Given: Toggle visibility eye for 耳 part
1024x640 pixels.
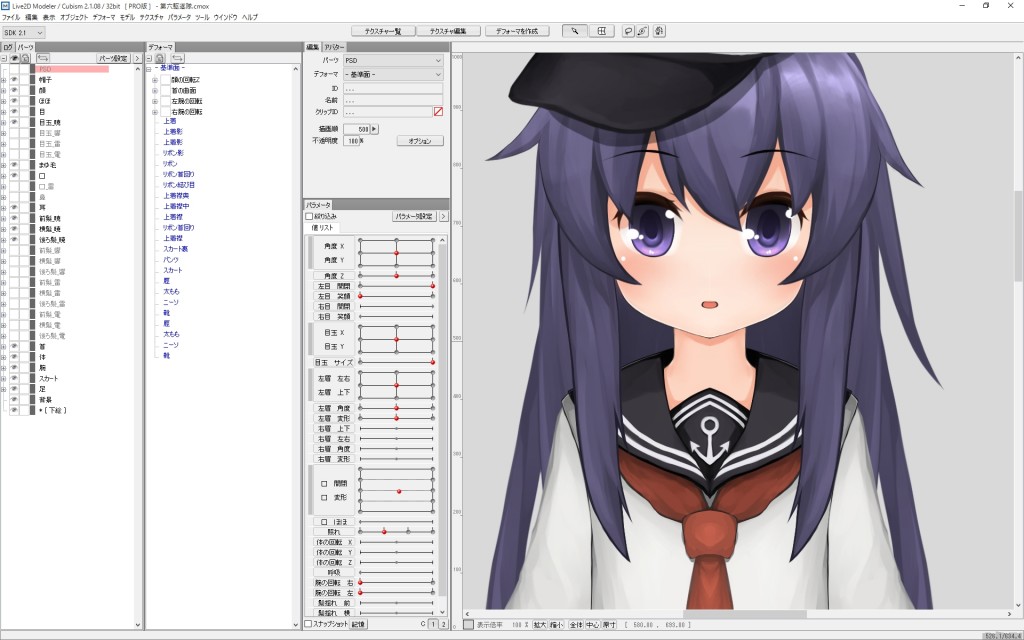Looking at the screenshot, I should click(x=14, y=208).
